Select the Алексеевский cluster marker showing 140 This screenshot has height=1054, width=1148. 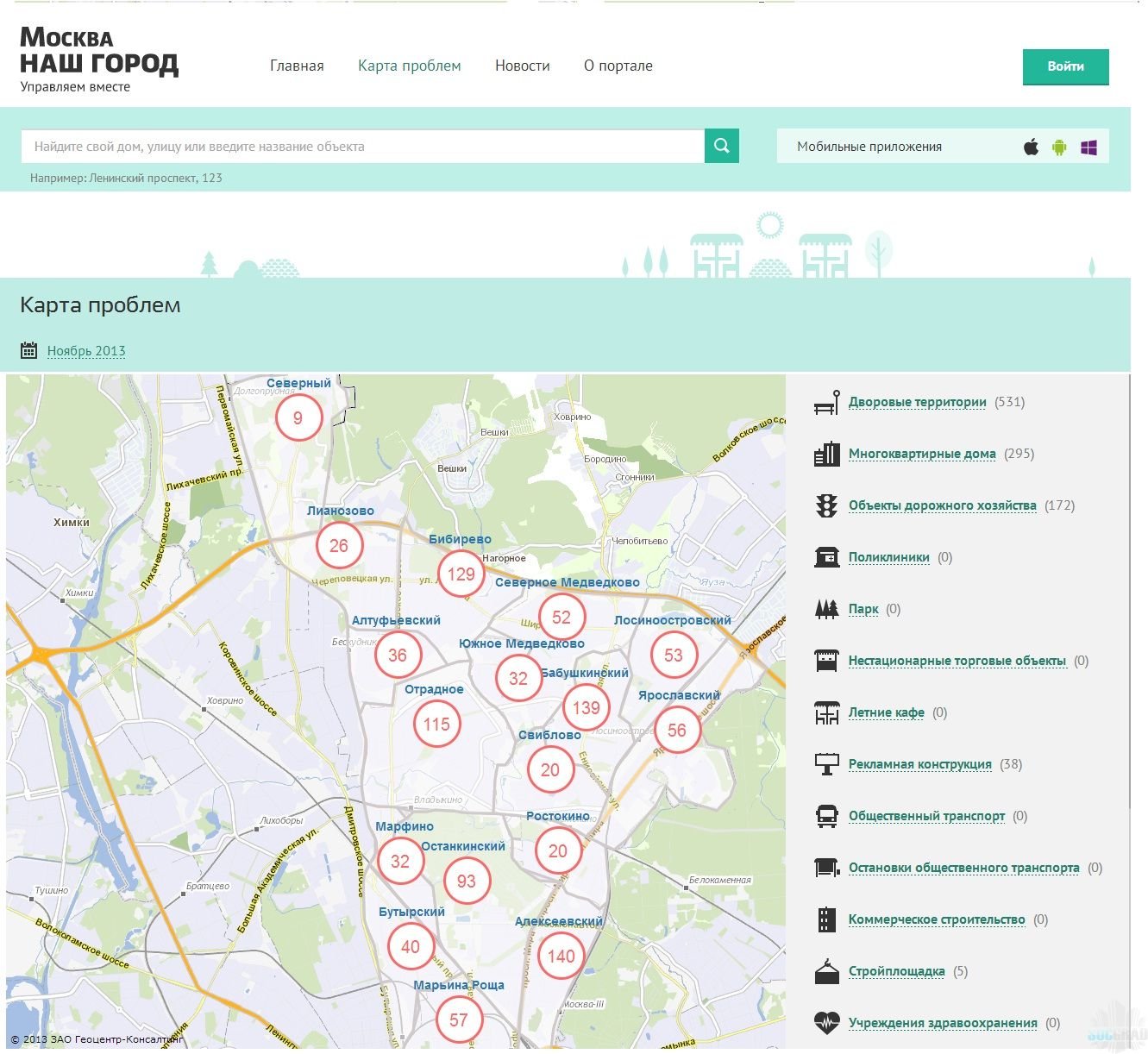pos(561,956)
